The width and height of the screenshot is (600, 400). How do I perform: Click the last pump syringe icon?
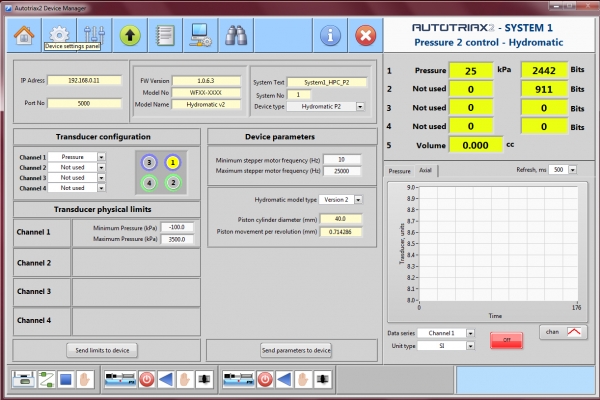[x=238, y=379]
